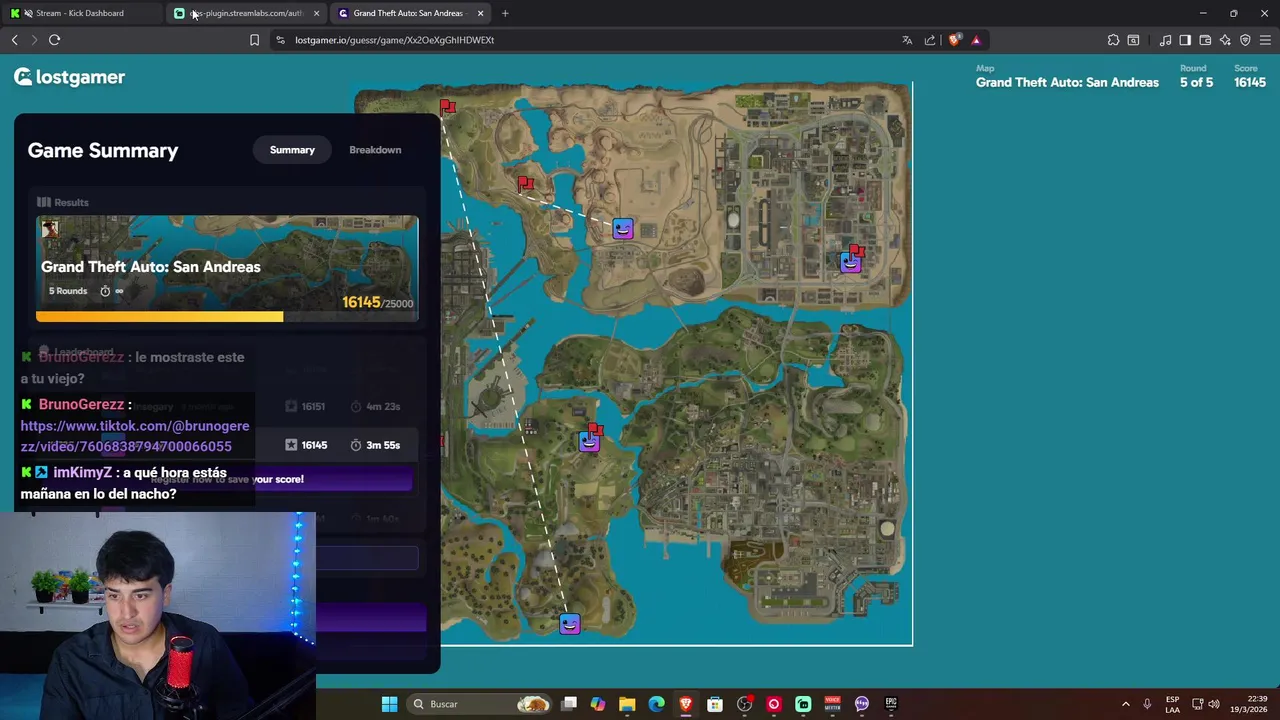Click Copilot icon in taskbar
1280x720 pixels.
[598, 704]
